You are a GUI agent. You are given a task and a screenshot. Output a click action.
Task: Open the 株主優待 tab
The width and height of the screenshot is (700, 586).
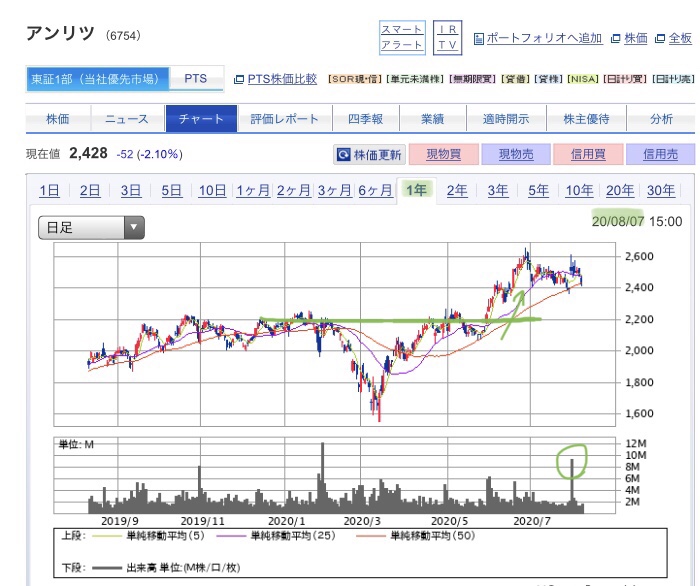coord(586,119)
